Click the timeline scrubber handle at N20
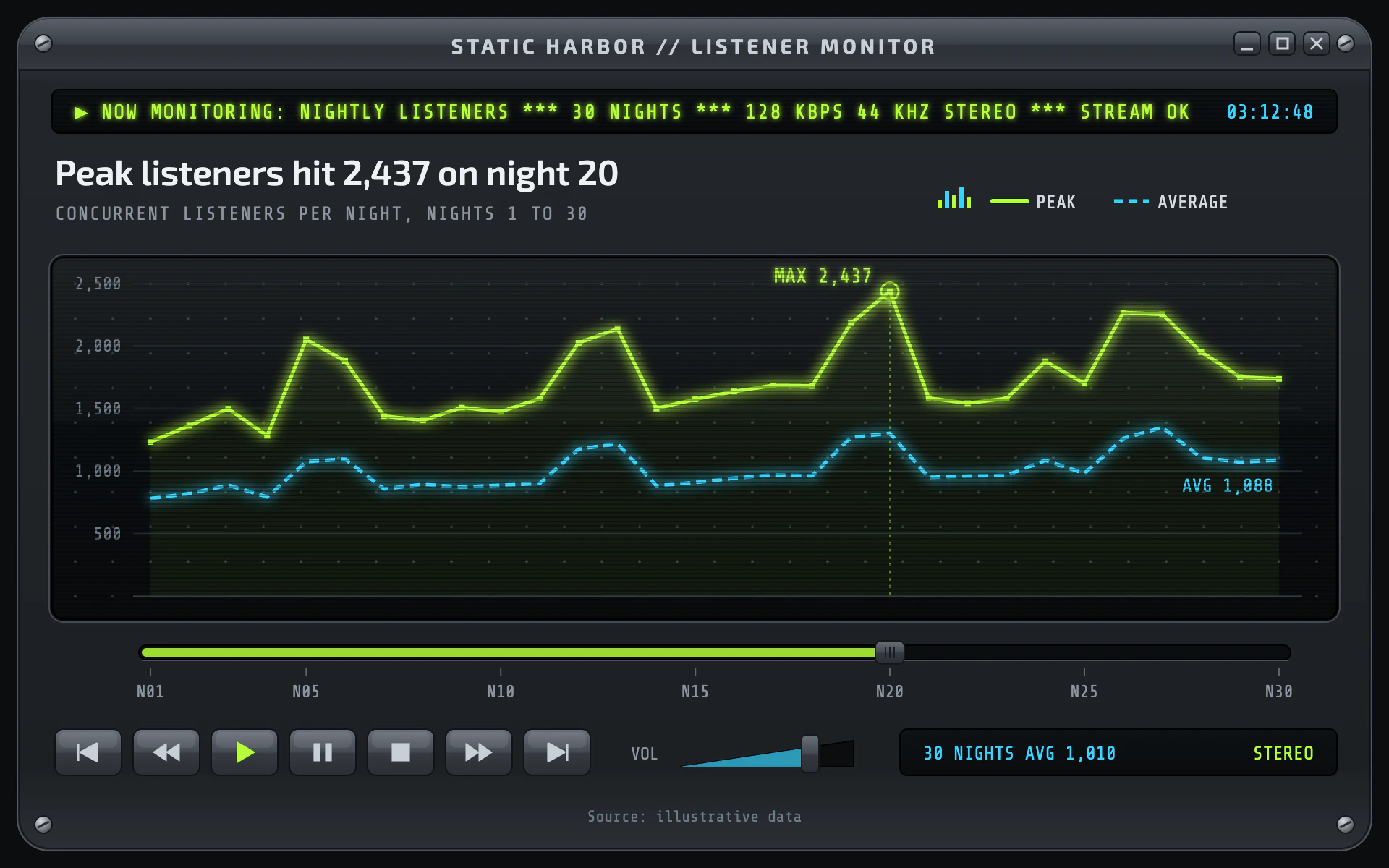 click(890, 652)
